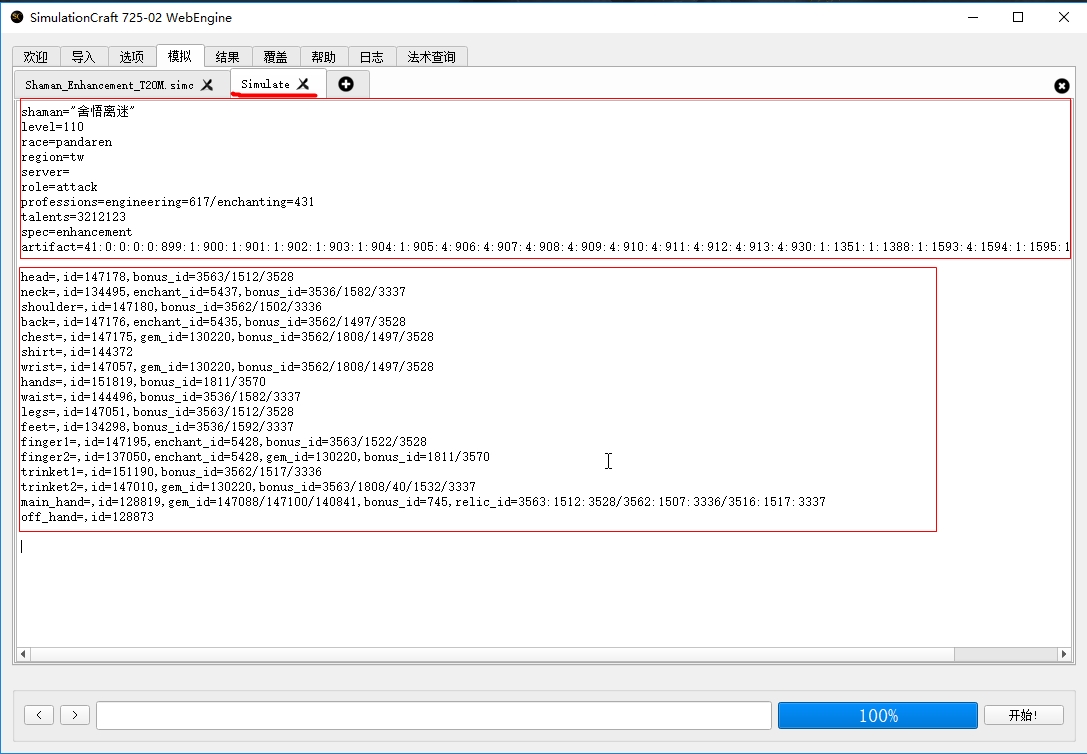The width and height of the screenshot is (1087, 754).
Task: Click the command line input field
Action: tap(433, 715)
